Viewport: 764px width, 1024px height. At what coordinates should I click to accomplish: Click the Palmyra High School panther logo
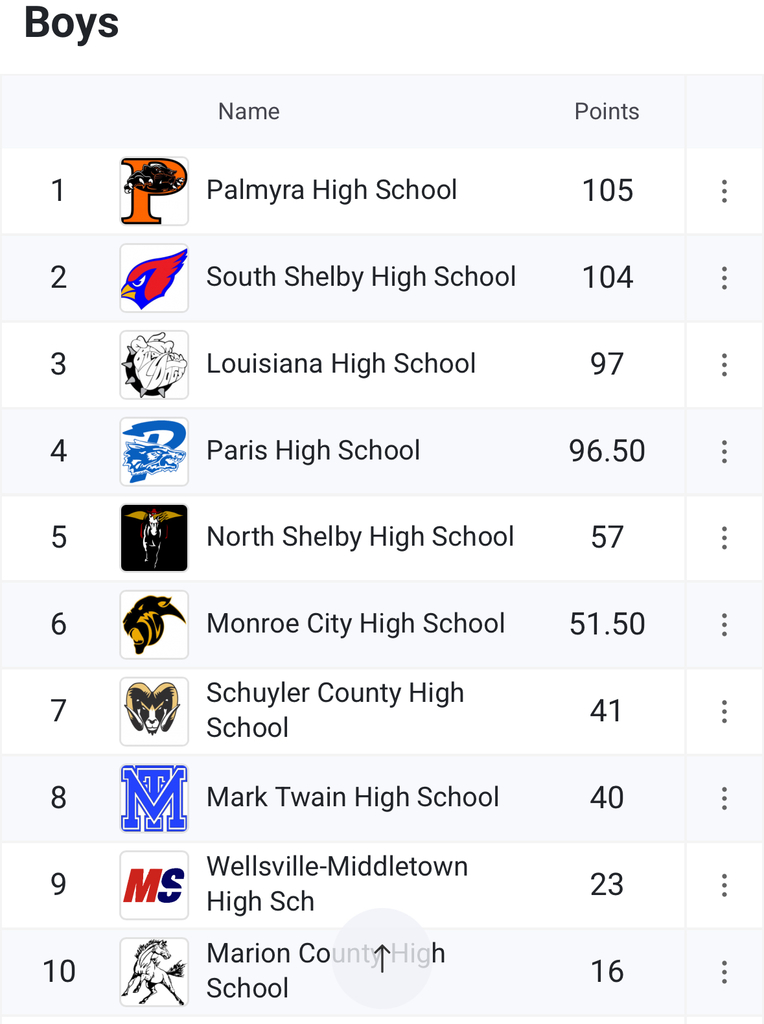(154, 191)
